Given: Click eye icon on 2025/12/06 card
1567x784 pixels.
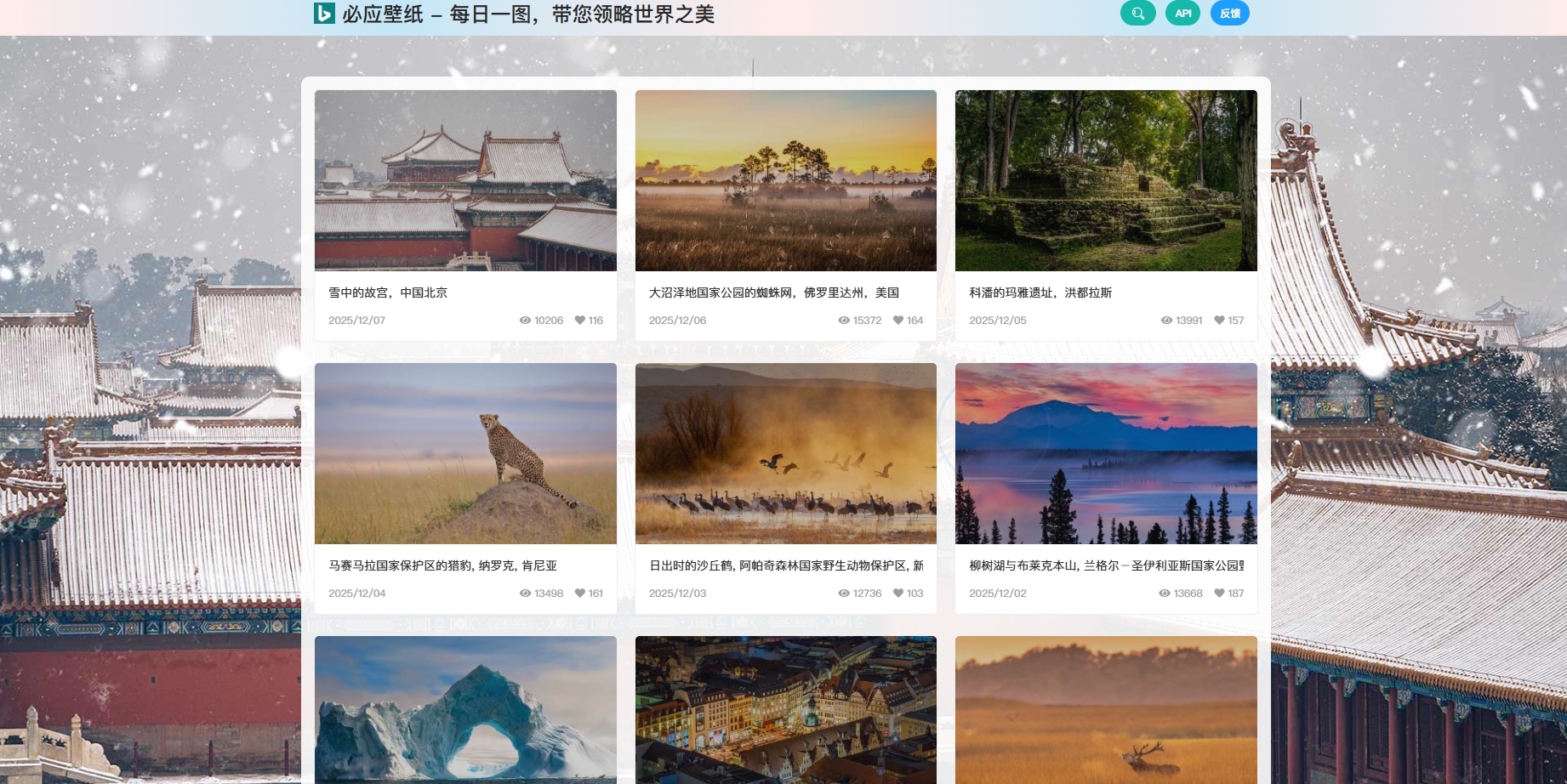Looking at the screenshot, I should [x=844, y=321].
